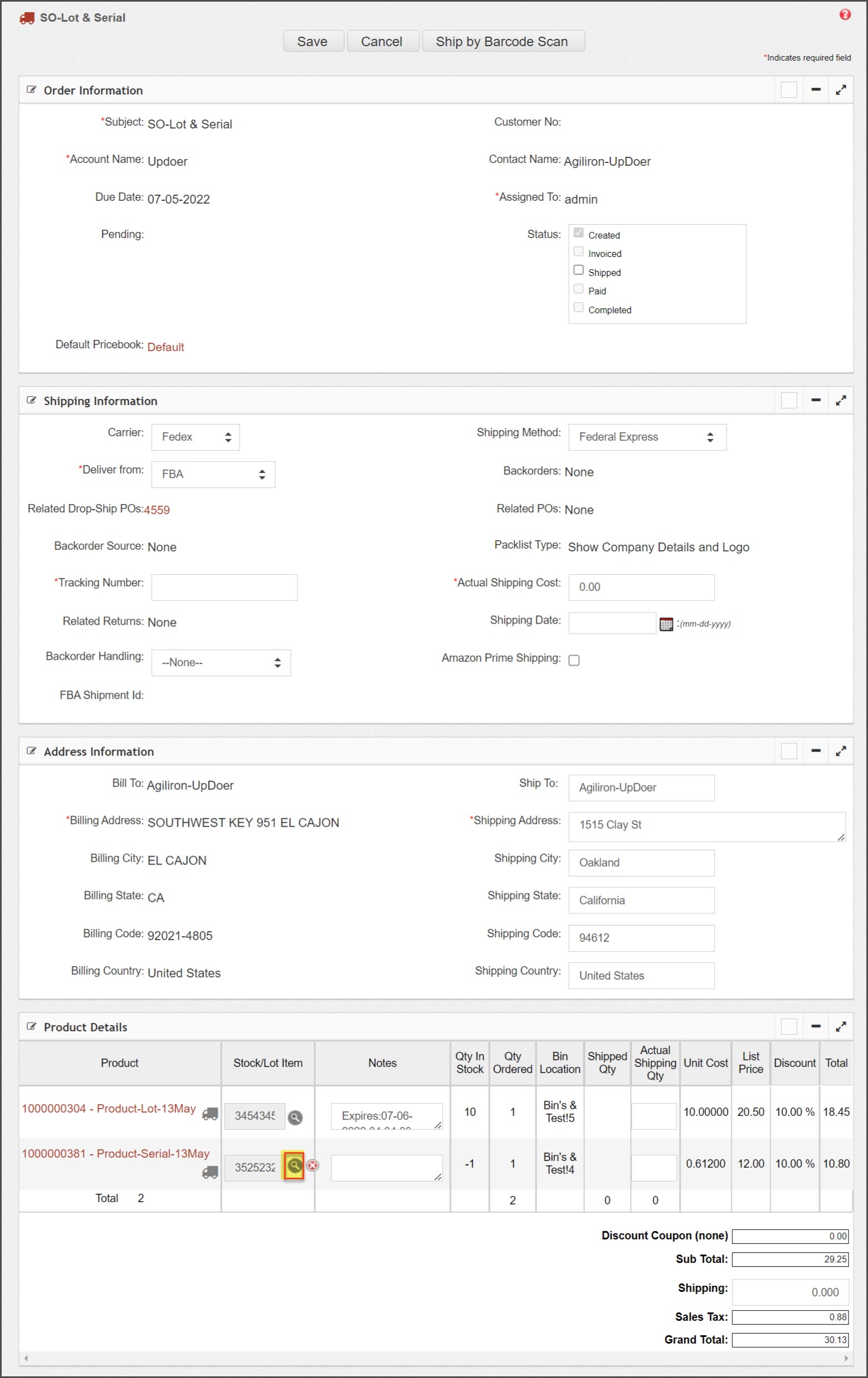This screenshot has width=868, height=1378.
Task: Search serial item for Product-Serial-13May row
Action: [x=295, y=1165]
